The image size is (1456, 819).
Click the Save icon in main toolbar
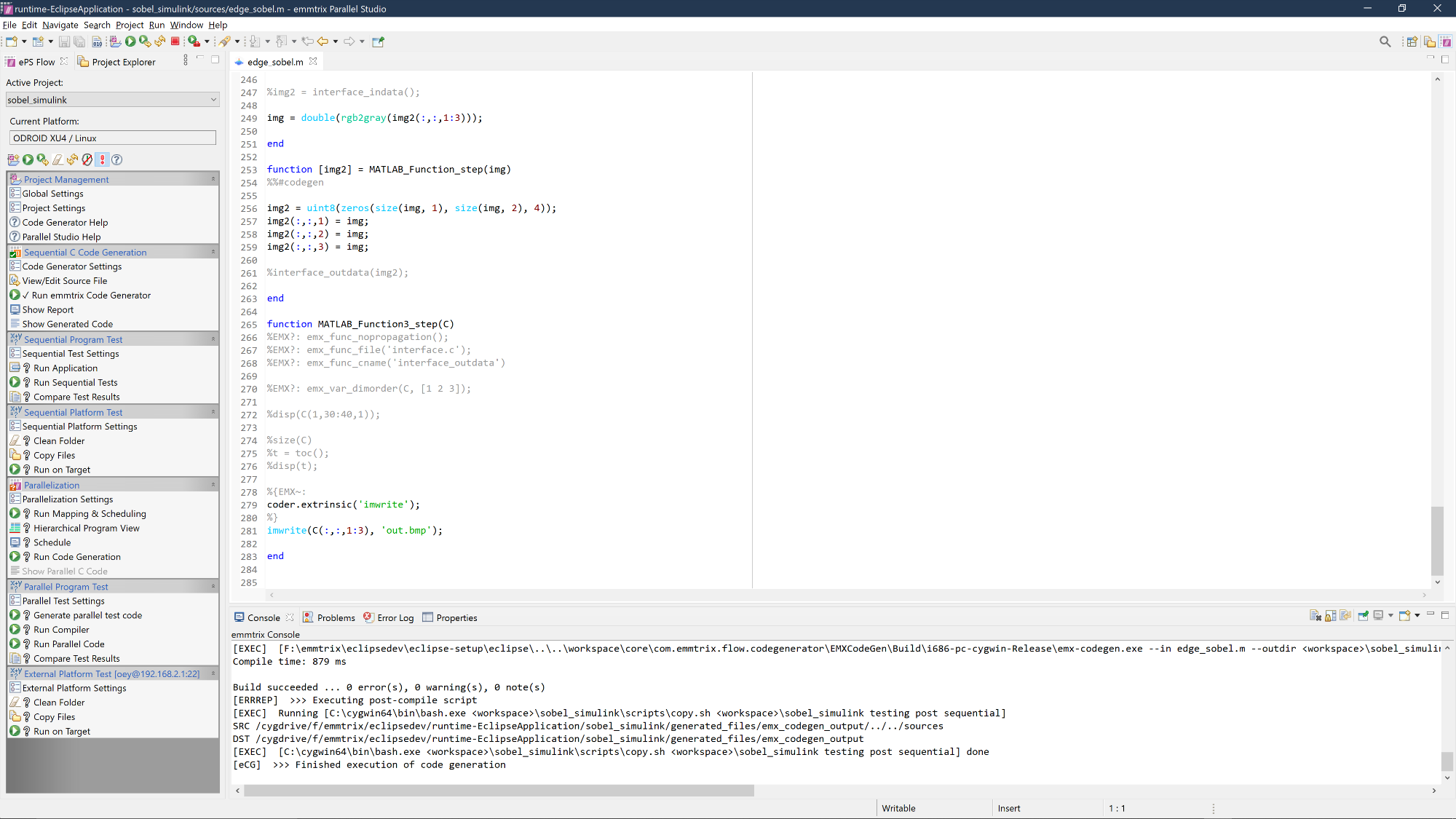(64, 41)
